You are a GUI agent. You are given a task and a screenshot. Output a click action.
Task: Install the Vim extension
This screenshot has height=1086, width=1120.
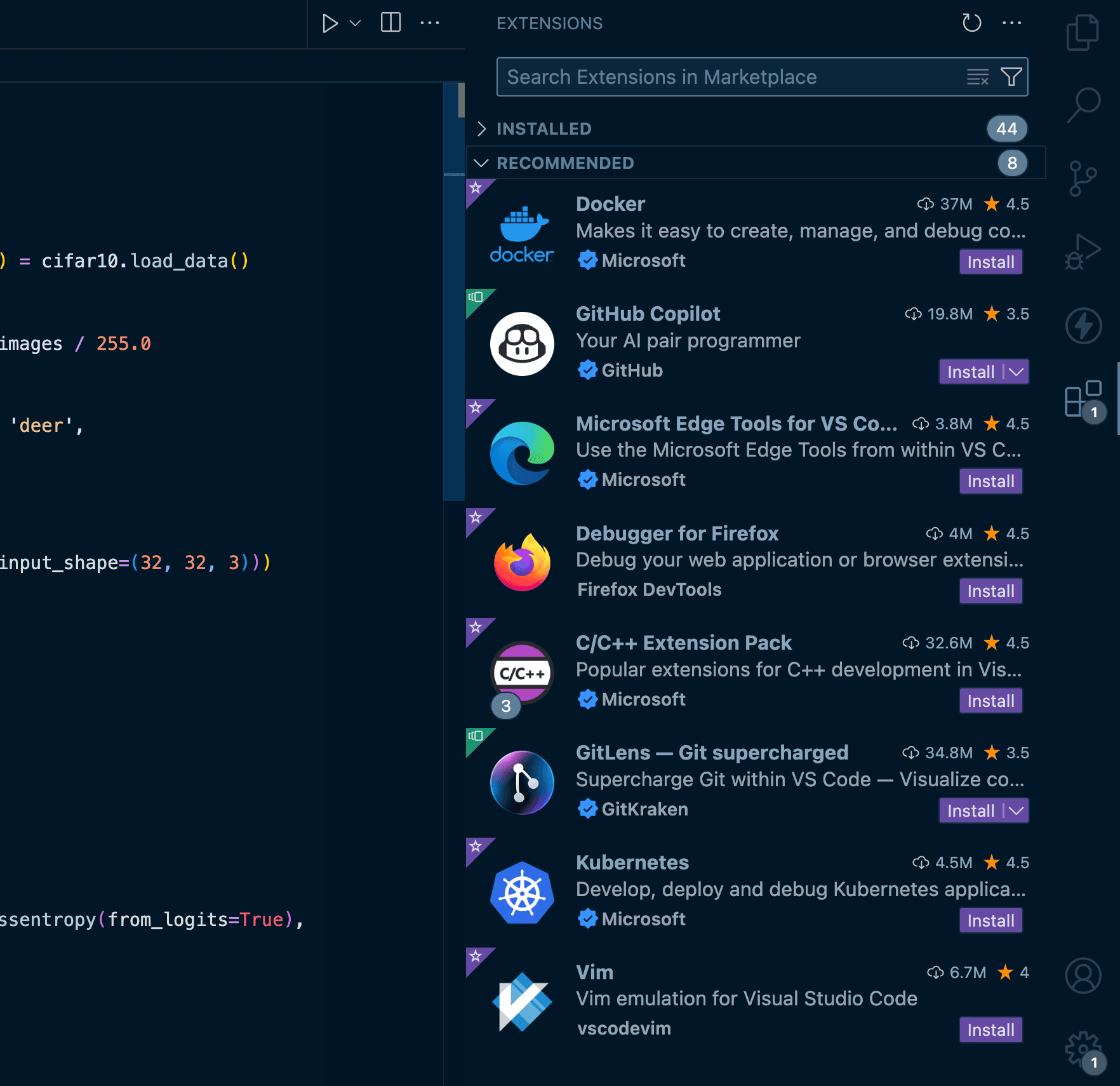[990, 1030]
